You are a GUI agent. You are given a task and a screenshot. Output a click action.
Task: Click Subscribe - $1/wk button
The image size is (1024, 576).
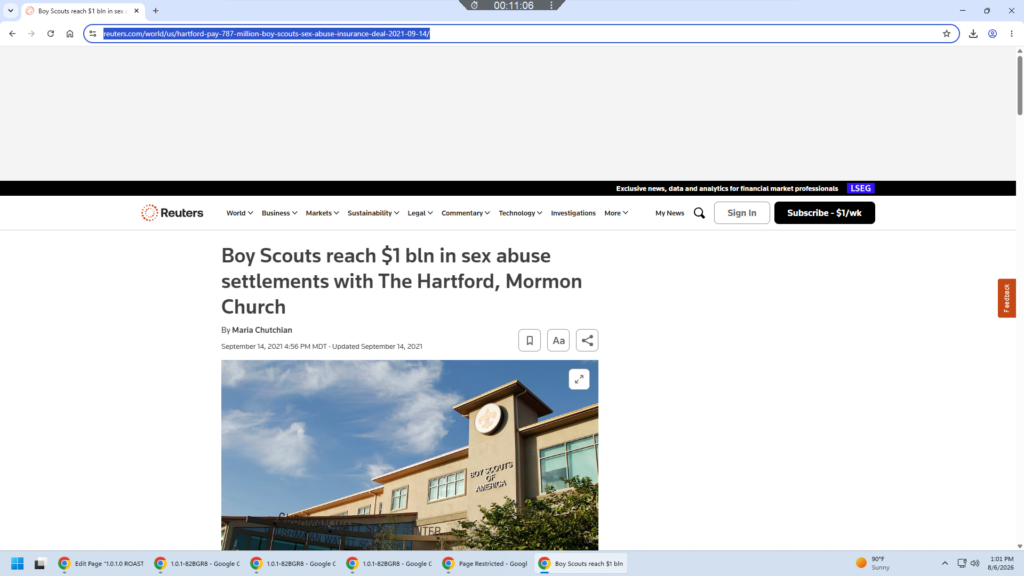824,213
